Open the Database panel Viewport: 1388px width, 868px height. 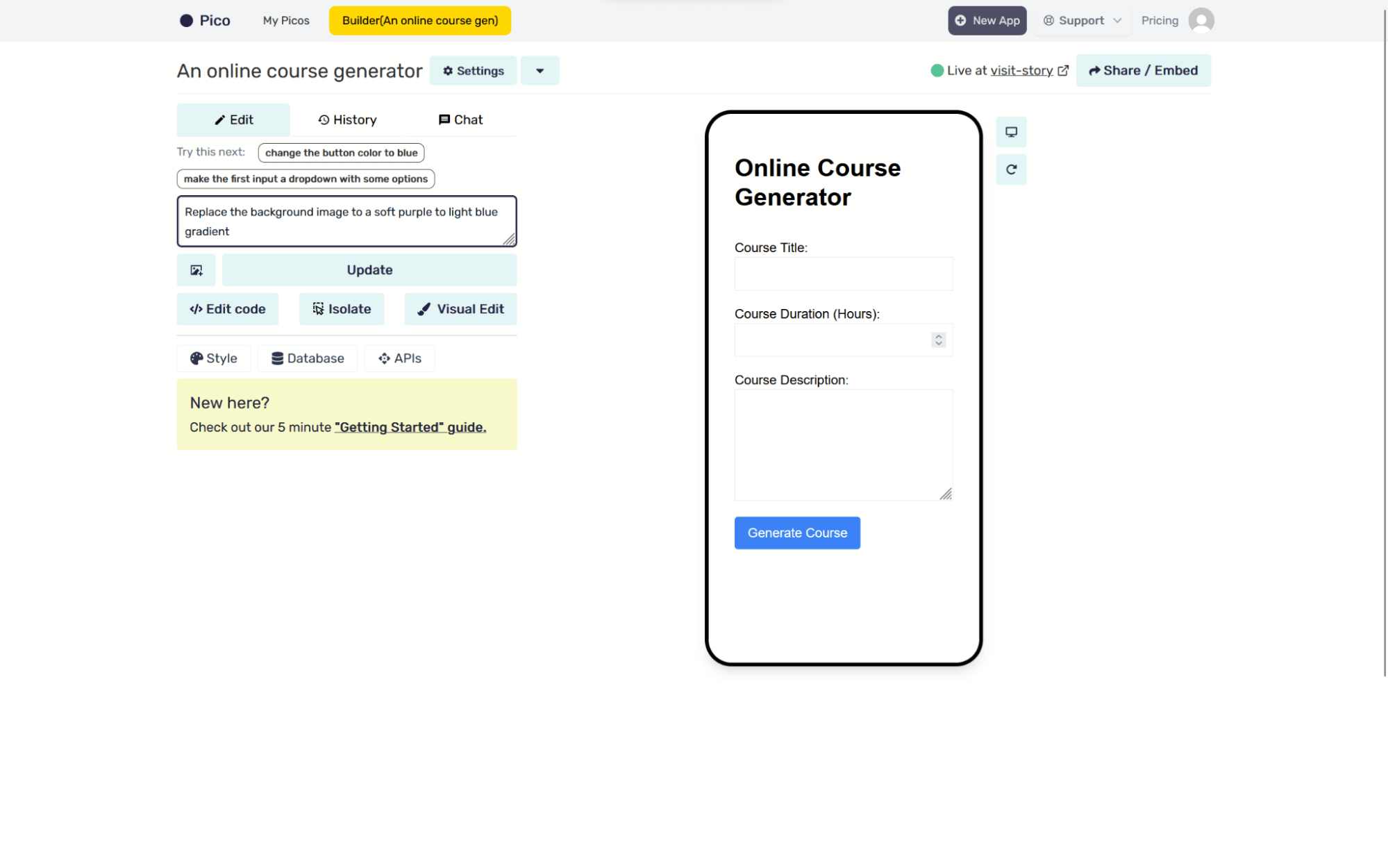tap(308, 358)
